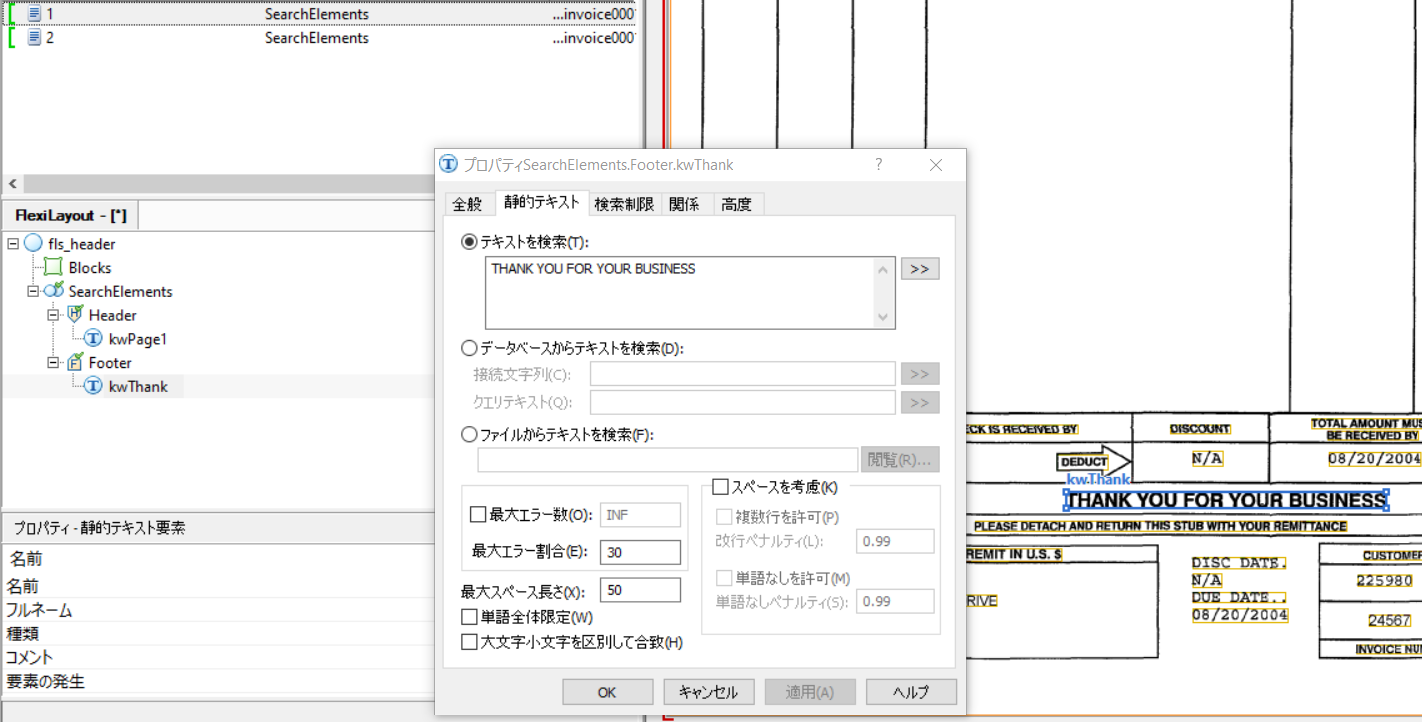Click the max error ratio field showing 30
The width and height of the screenshot is (1422, 722).
pos(640,552)
